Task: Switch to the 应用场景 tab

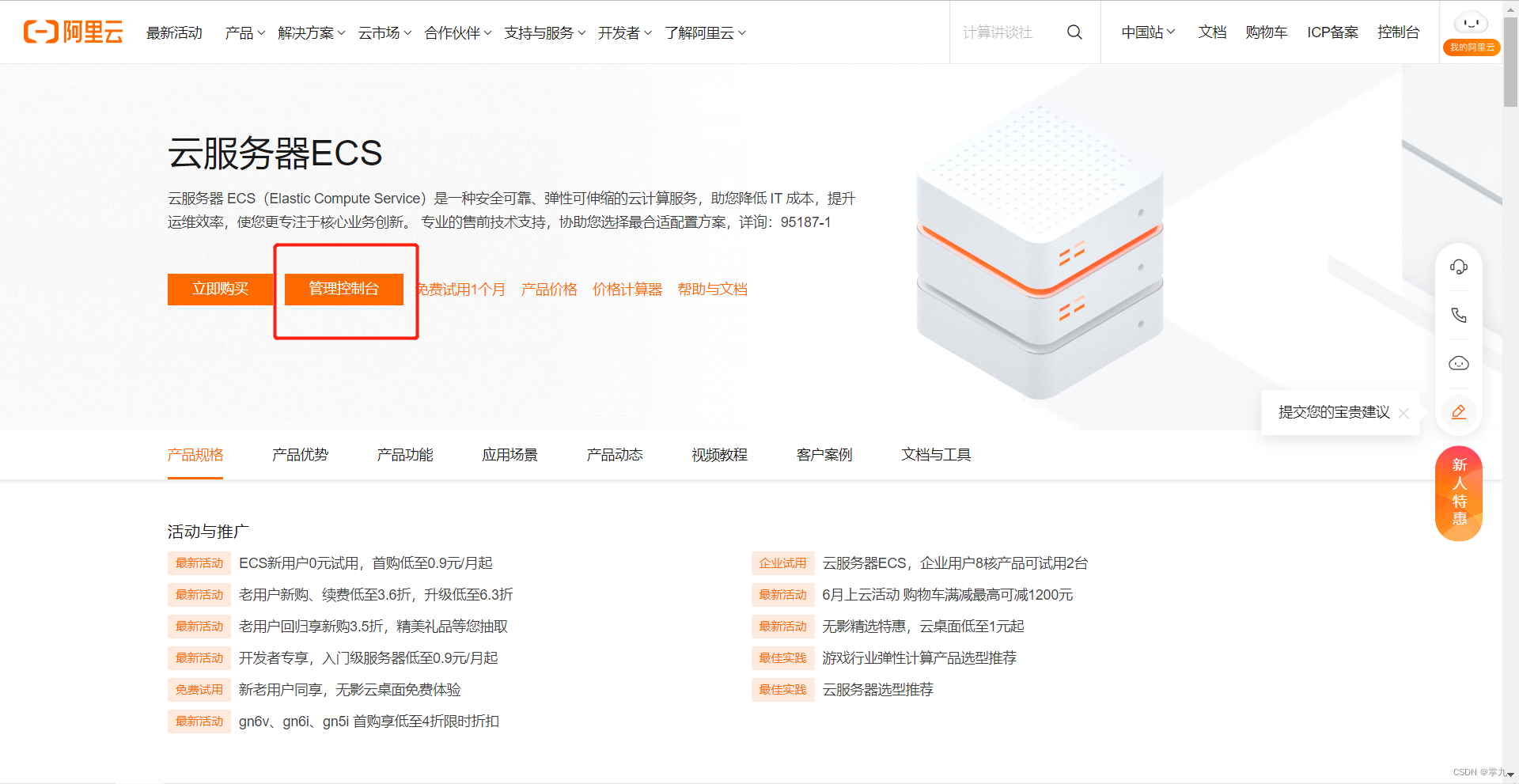Action: point(509,455)
